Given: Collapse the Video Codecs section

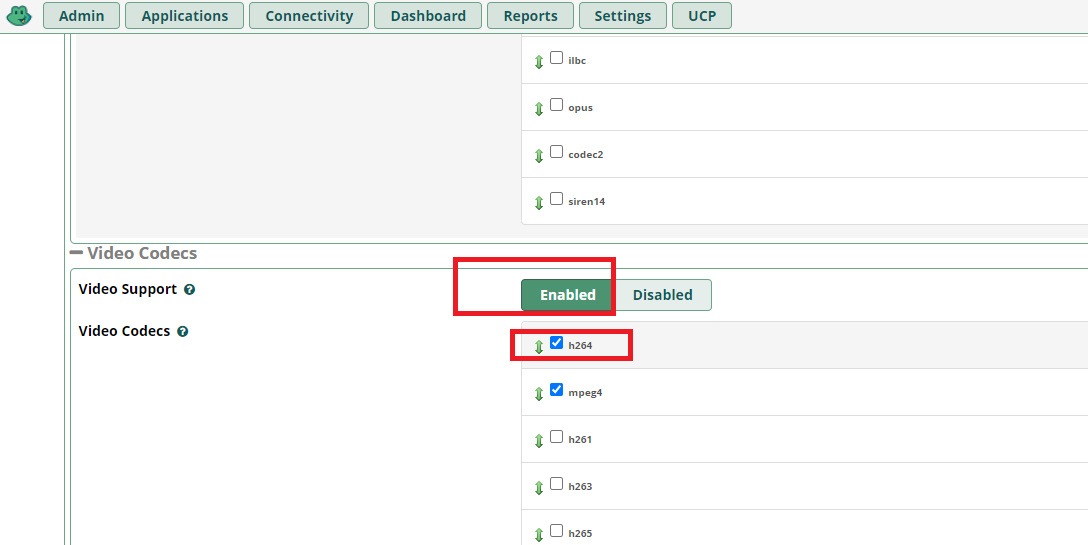Looking at the screenshot, I should click(x=76, y=253).
